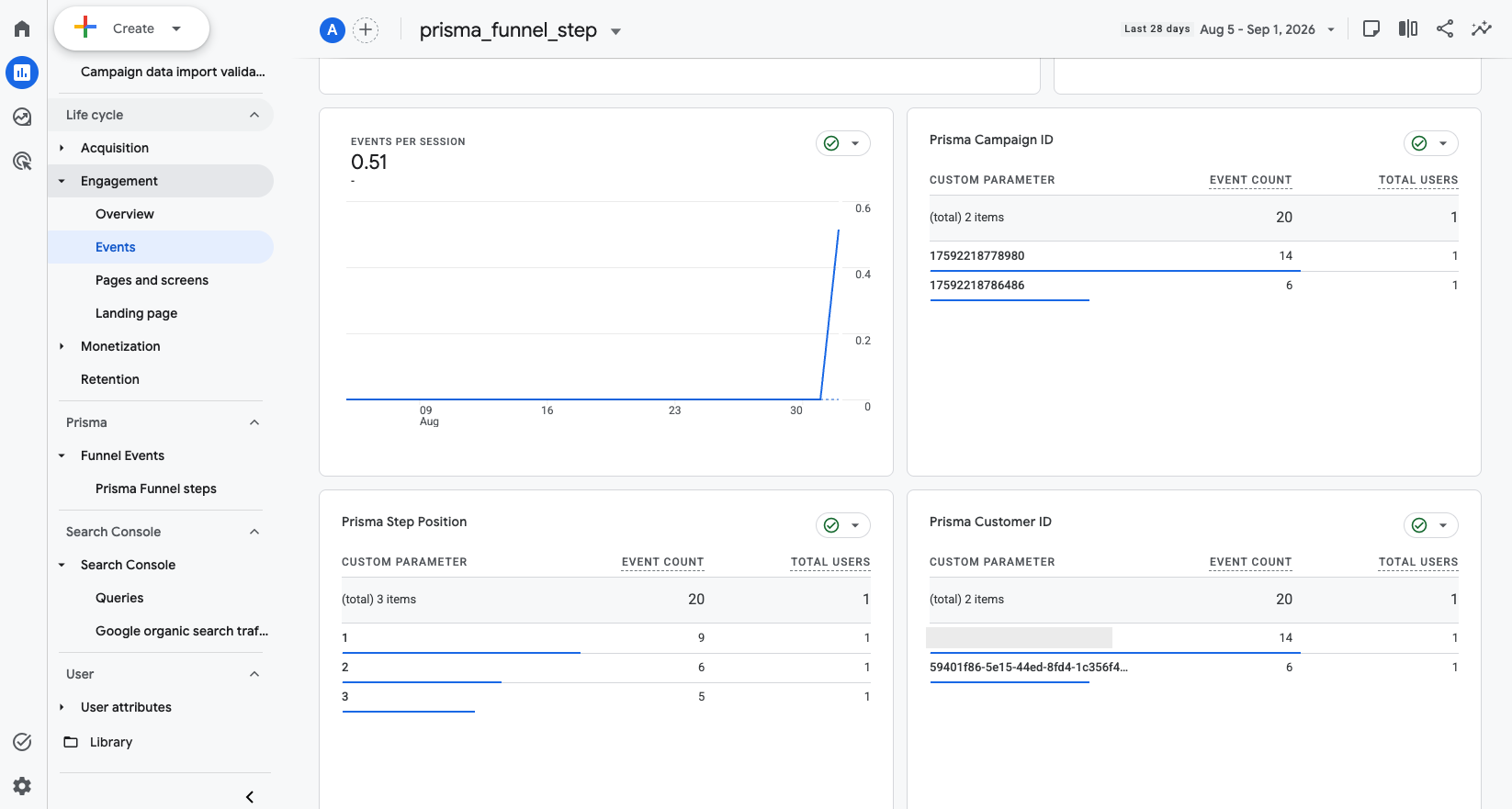Sort Prisma Campaign ID by Total Users
The height and width of the screenshot is (809, 1512).
tap(1418, 180)
